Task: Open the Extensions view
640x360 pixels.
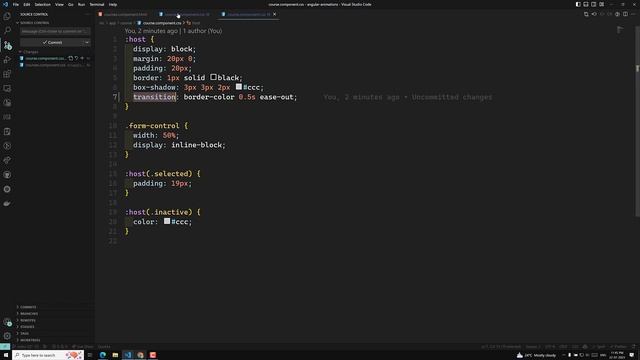Action: click(7, 74)
